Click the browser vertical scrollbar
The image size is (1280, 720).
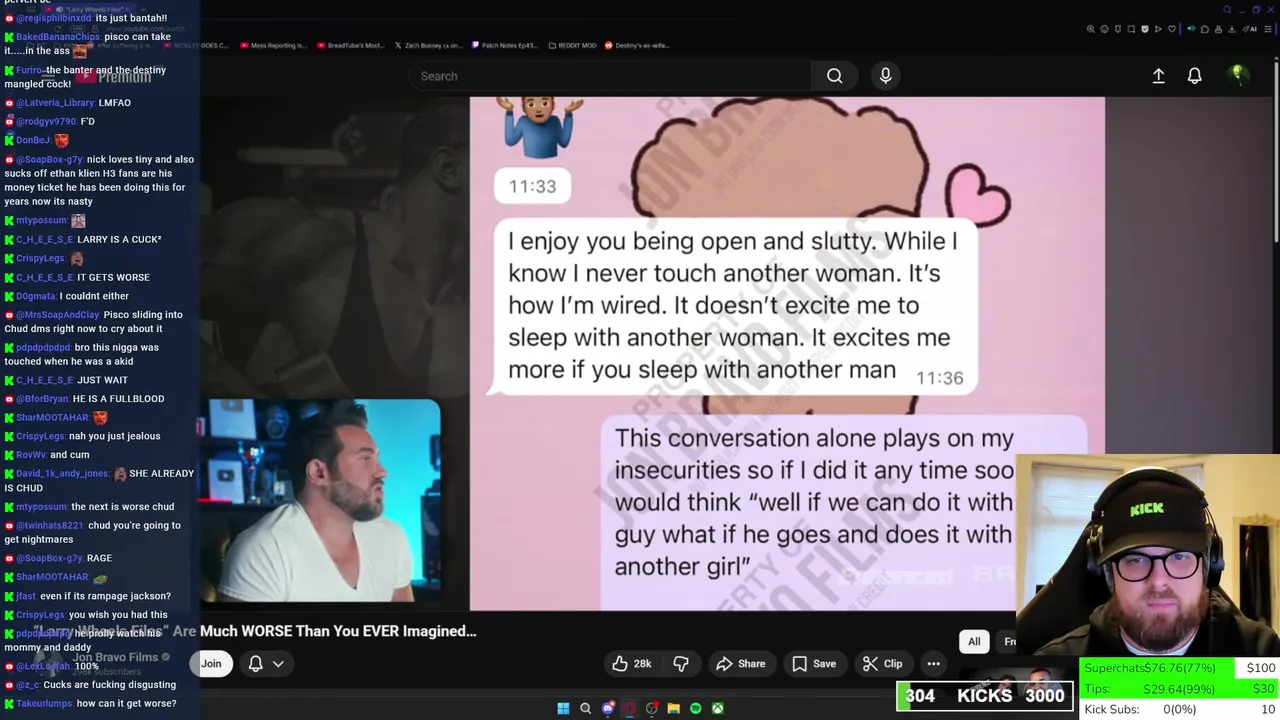[x=1276, y=150]
